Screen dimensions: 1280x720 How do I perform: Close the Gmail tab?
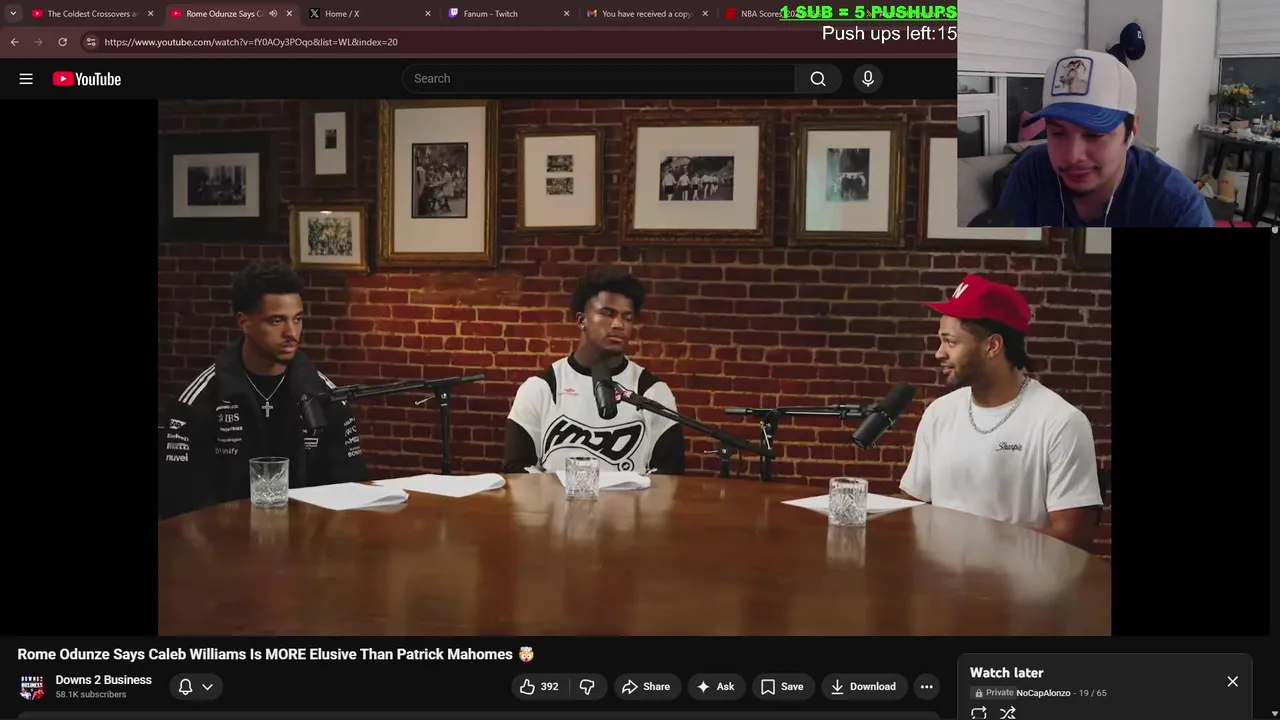click(705, 14)
